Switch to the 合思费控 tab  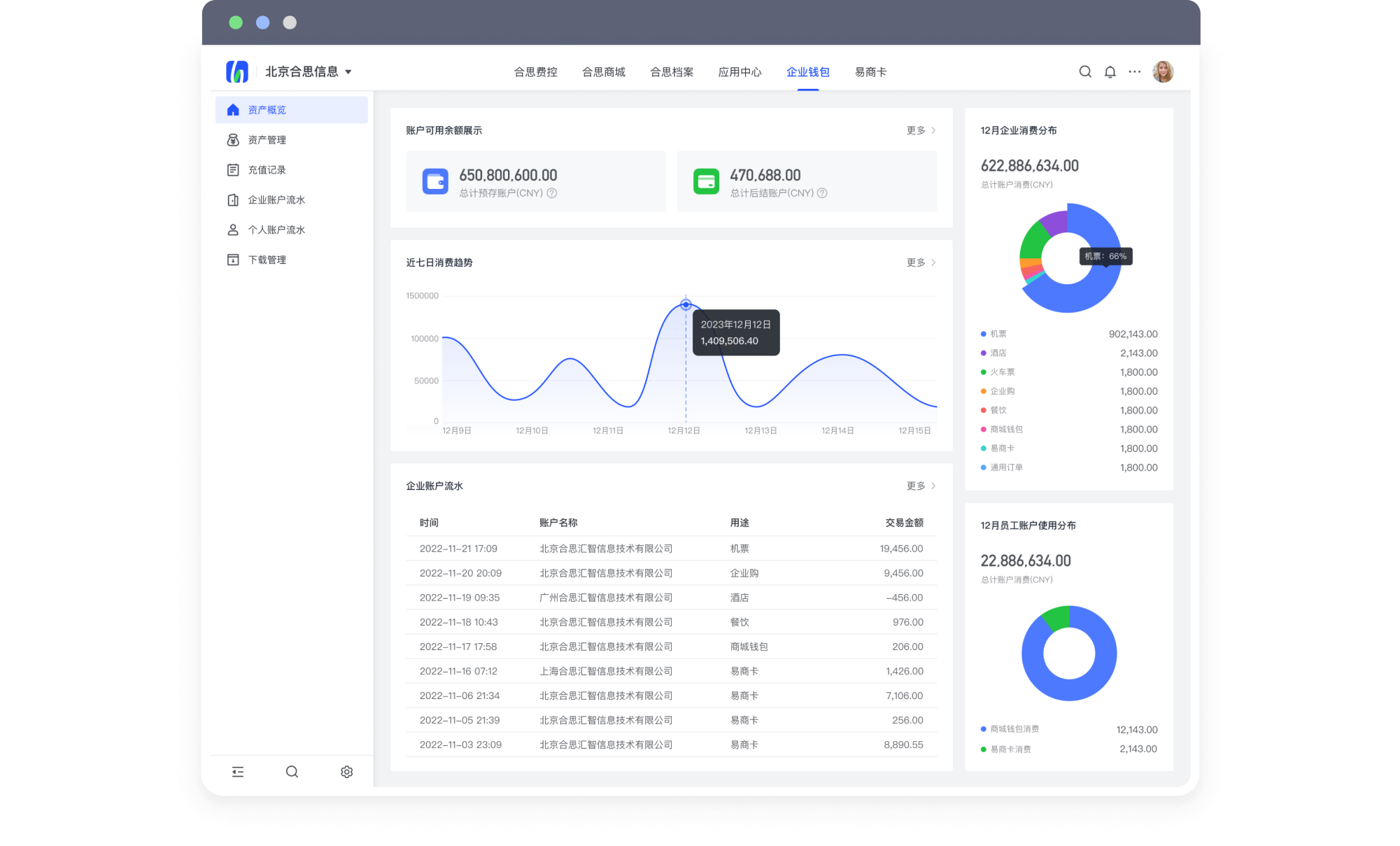(535, 72)
